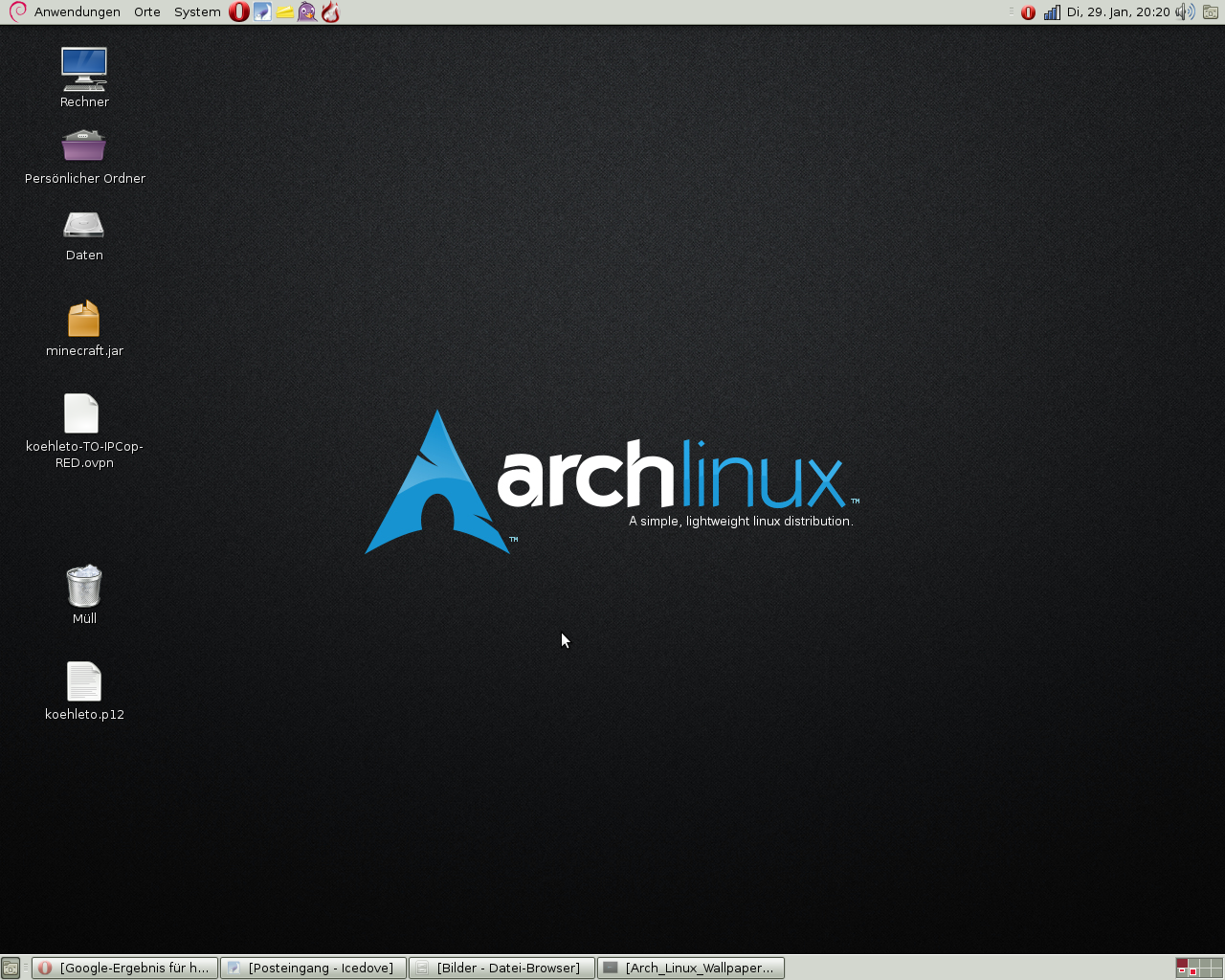The height and width of the screenshot is (980, 1225).
Task: Restore the Posteingang - Icedove window
Action: (314, 969)
